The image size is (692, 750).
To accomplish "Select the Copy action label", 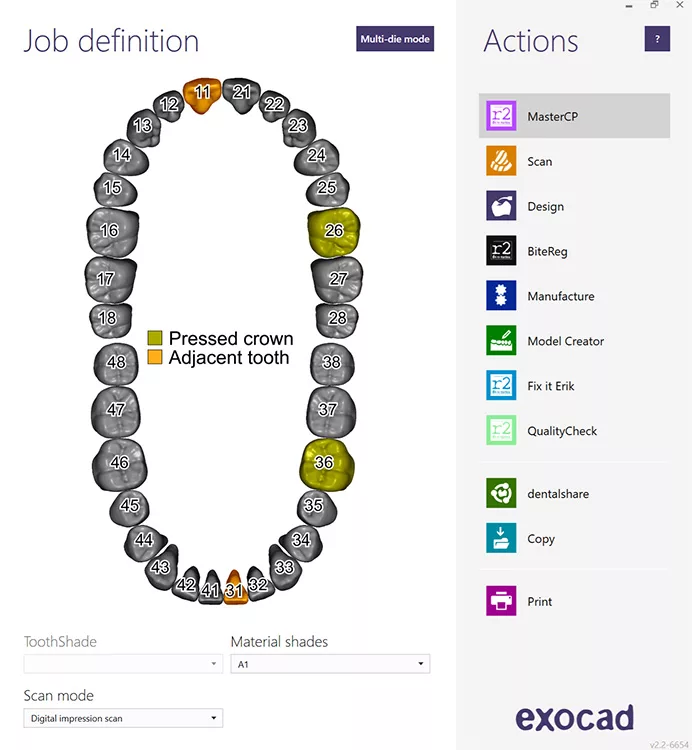I will (541, 538).
